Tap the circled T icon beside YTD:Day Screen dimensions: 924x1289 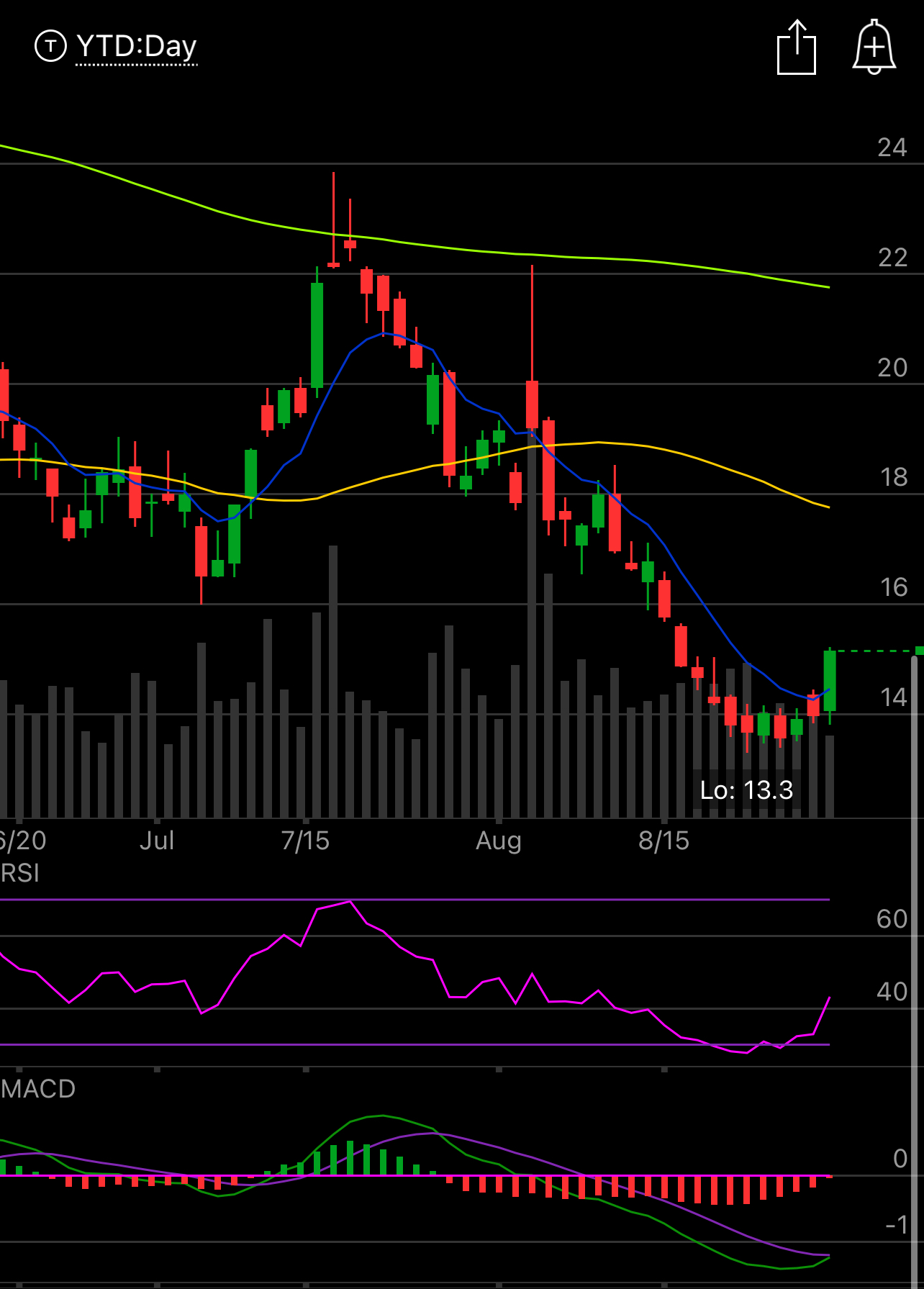tap(50, 46)
